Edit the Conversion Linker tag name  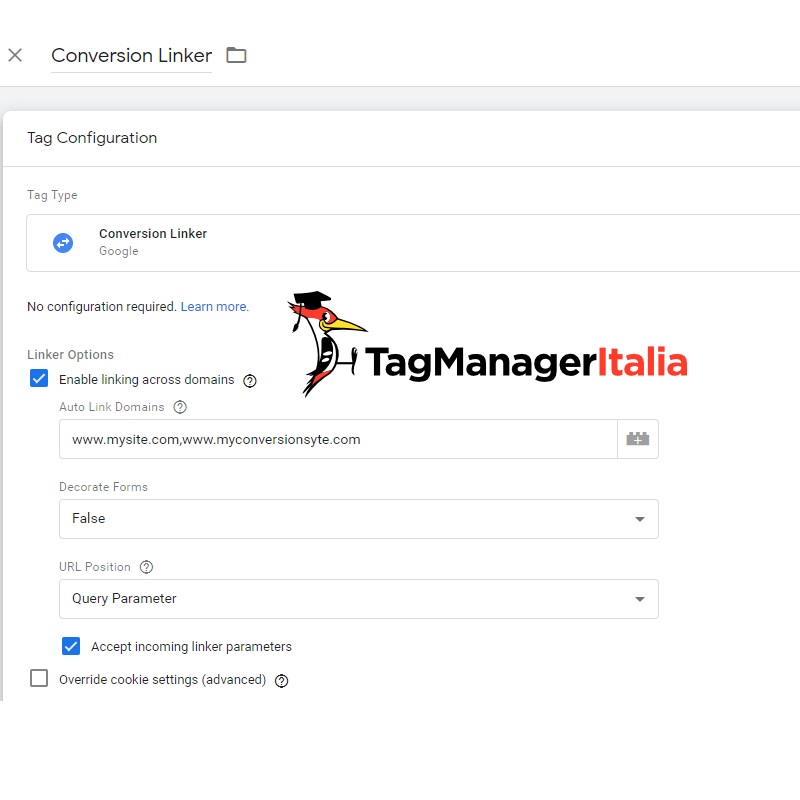point(132,56)
